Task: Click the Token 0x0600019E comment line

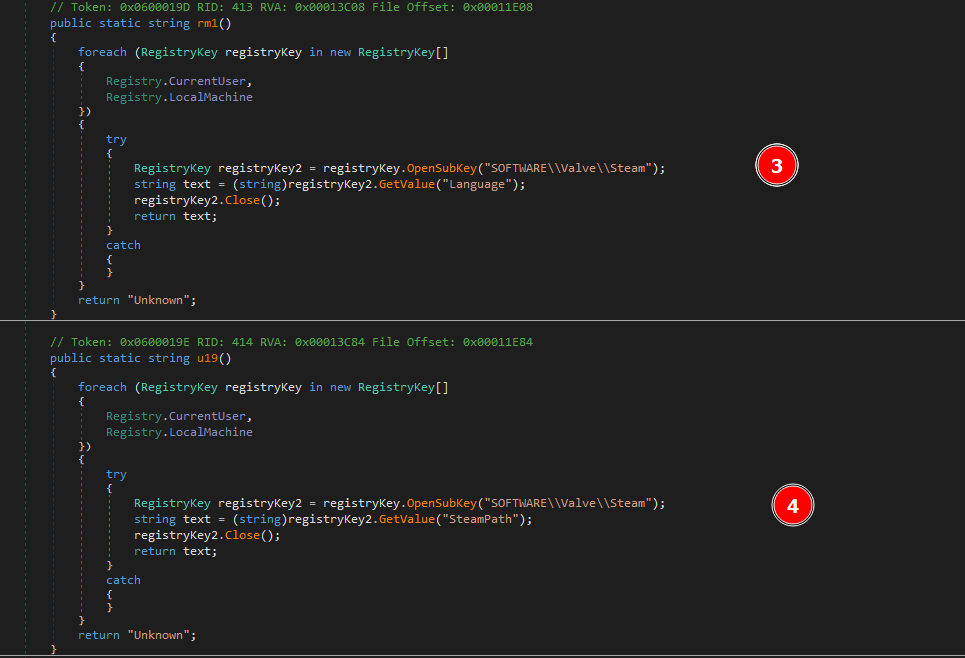Action: tap(291, 342)
